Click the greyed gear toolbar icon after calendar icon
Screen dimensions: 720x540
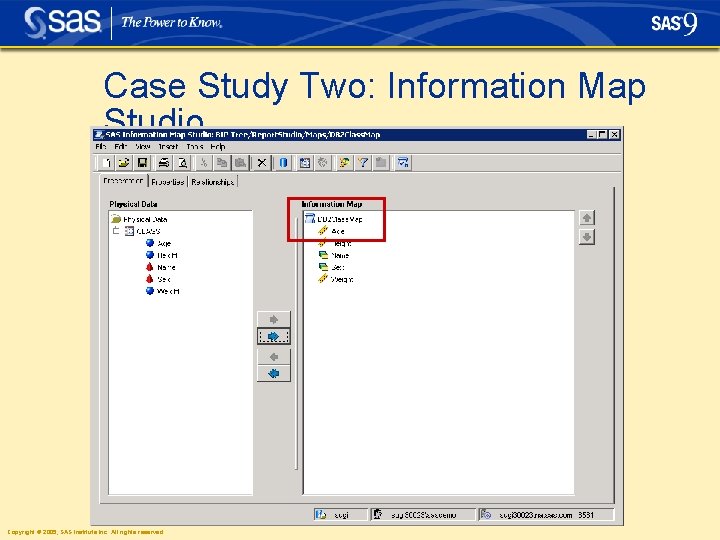323,163
